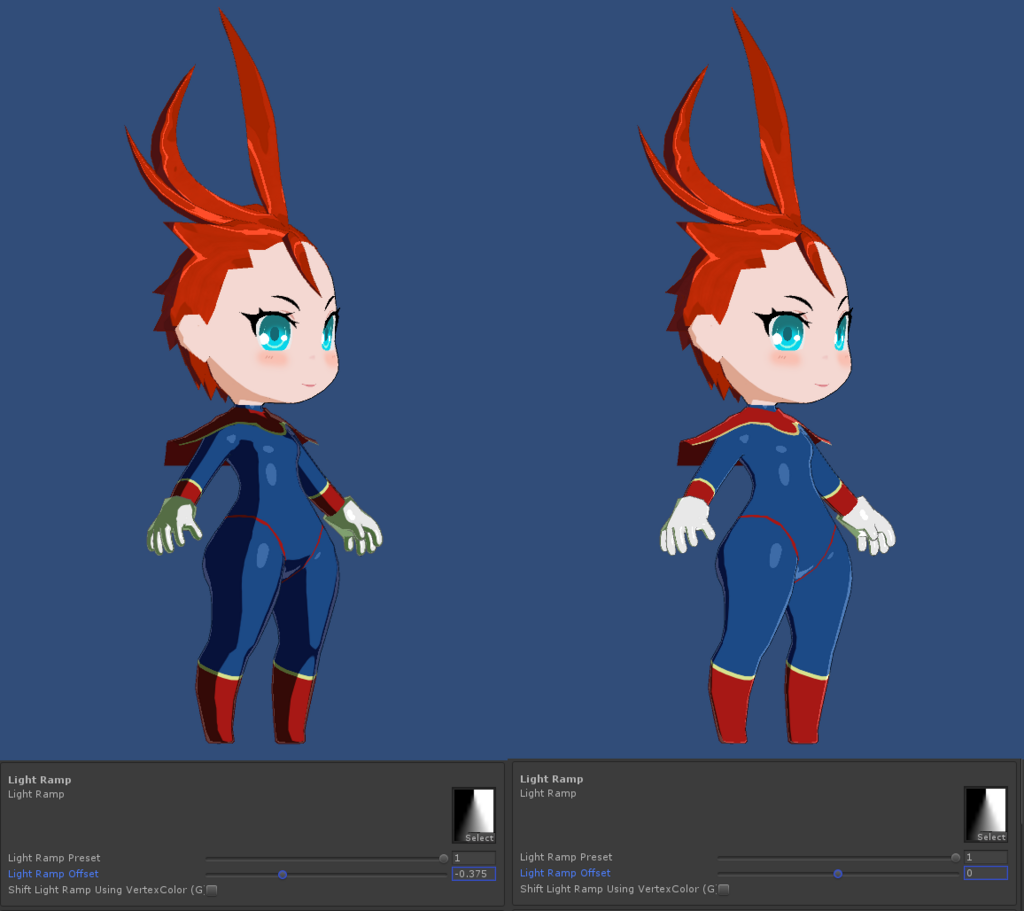1024x911 pixels.
Task: Click right panel bold Light Ramp heading
Action: coord(551,779)
